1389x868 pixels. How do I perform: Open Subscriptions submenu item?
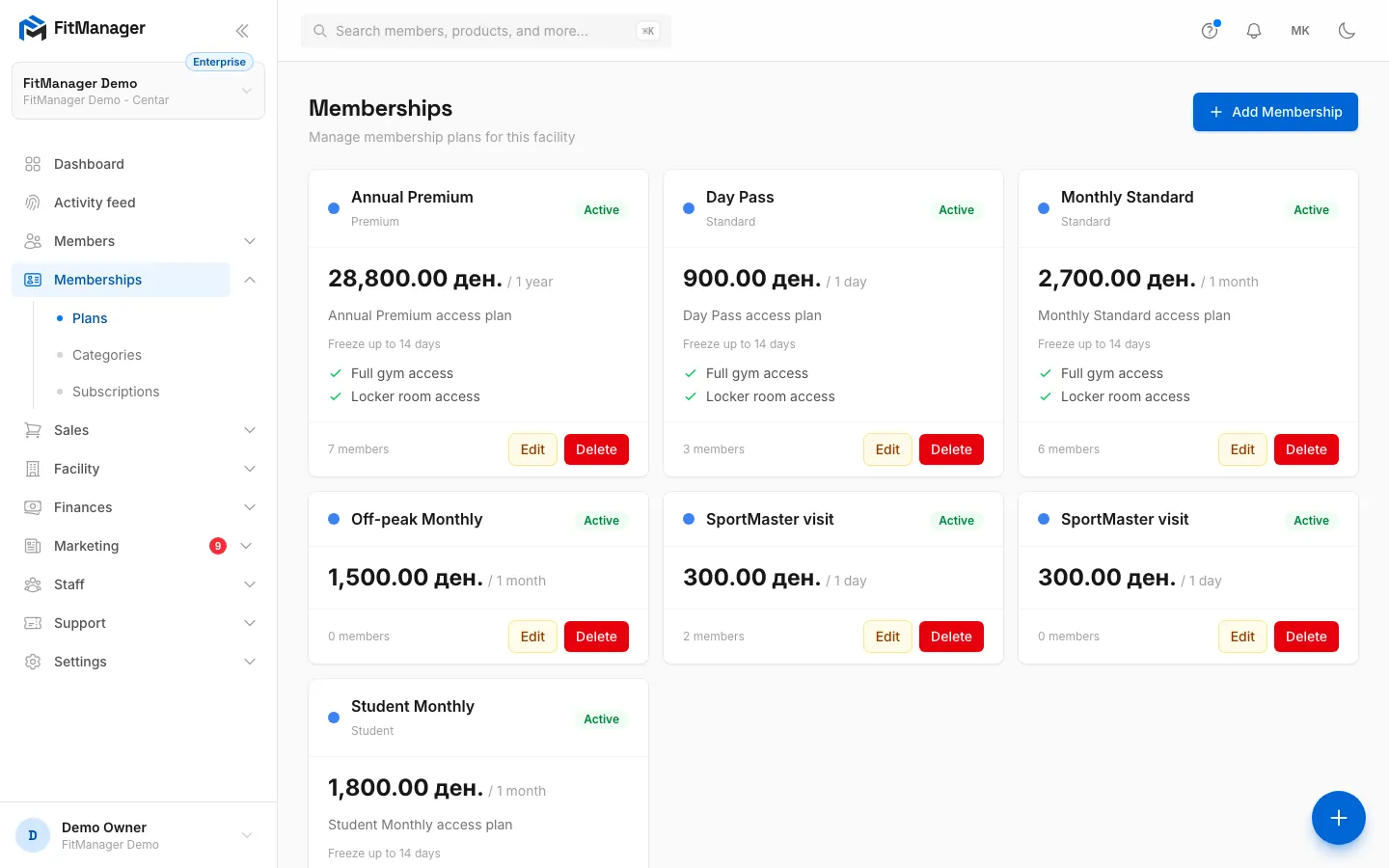(116, 392)
